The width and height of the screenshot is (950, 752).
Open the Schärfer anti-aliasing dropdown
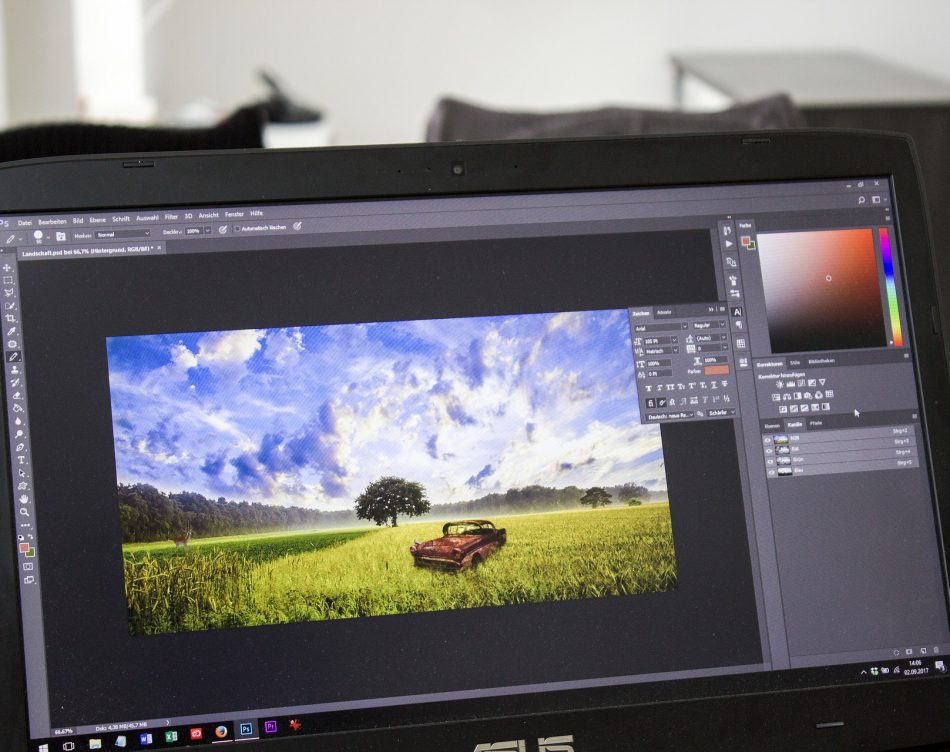722,413
